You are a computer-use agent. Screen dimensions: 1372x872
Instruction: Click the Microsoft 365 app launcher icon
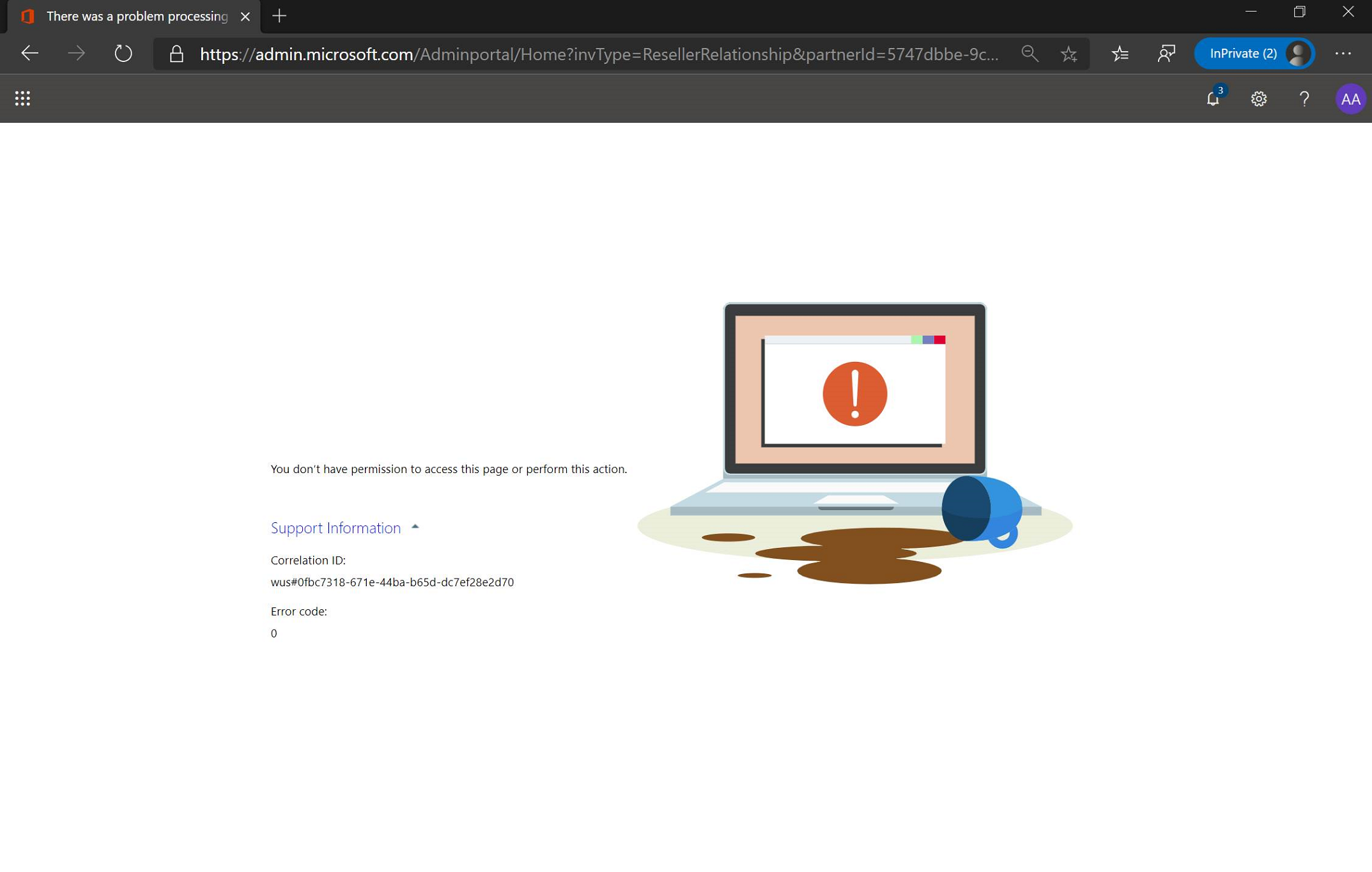point(21,98)
